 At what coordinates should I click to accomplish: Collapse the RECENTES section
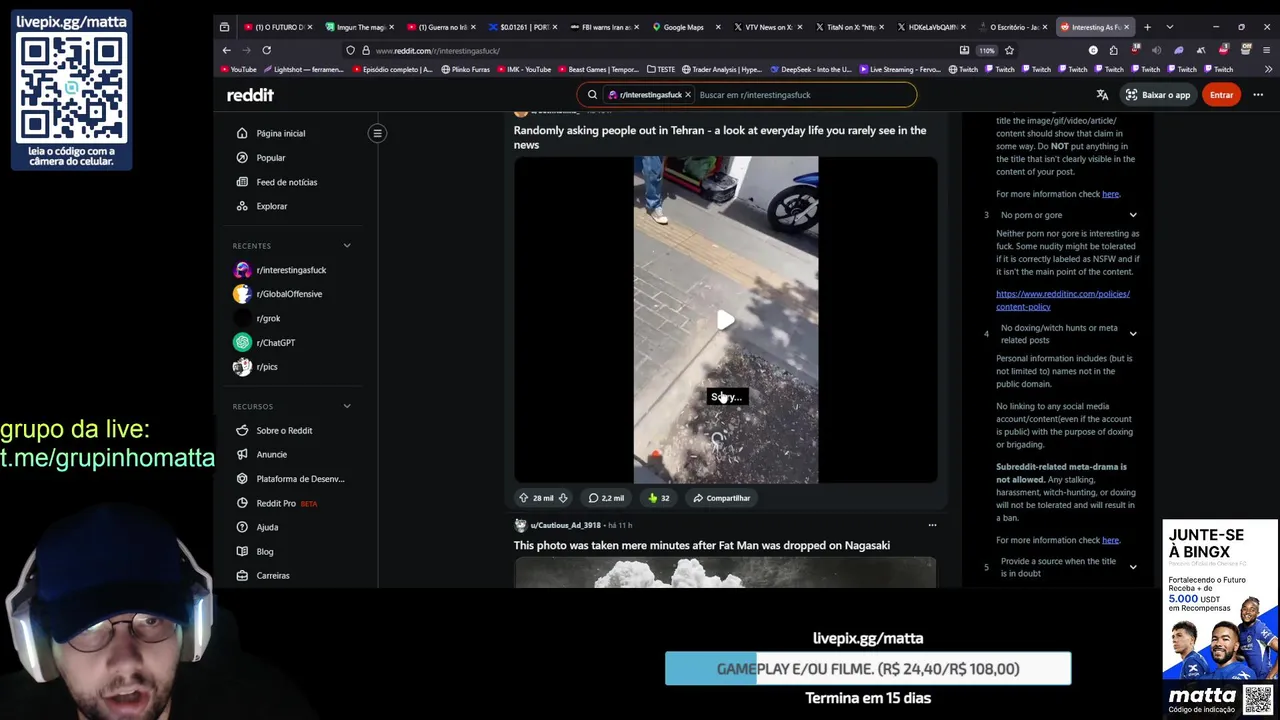(x=347, y=246)
